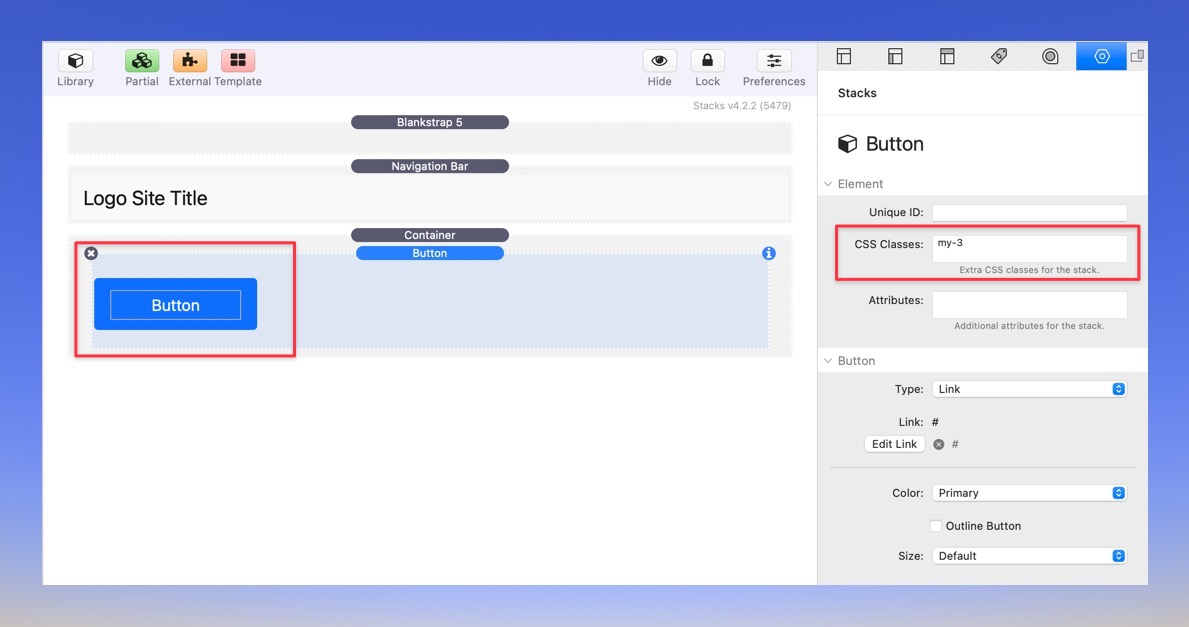Click the cube icon beside Button heading

(x=847, y=144)
